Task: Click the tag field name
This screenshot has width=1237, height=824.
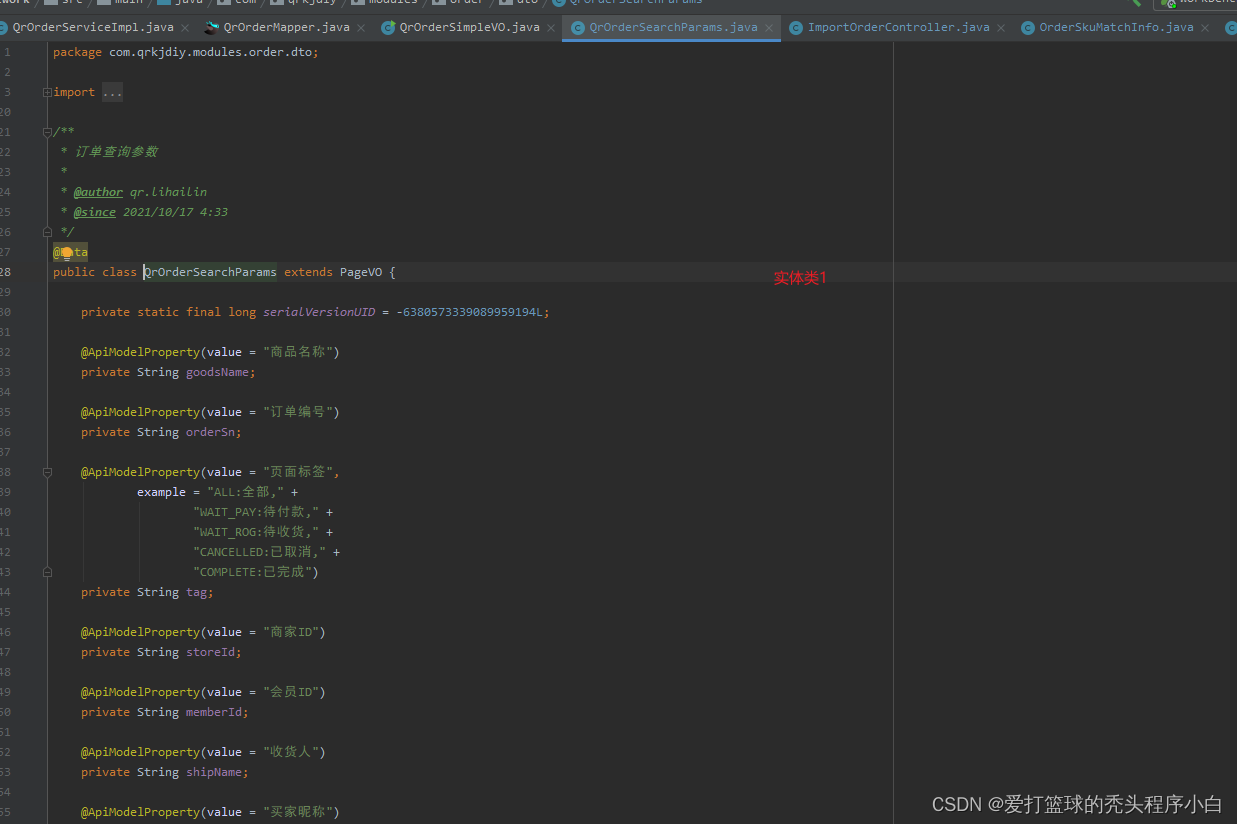Action: 196,592
